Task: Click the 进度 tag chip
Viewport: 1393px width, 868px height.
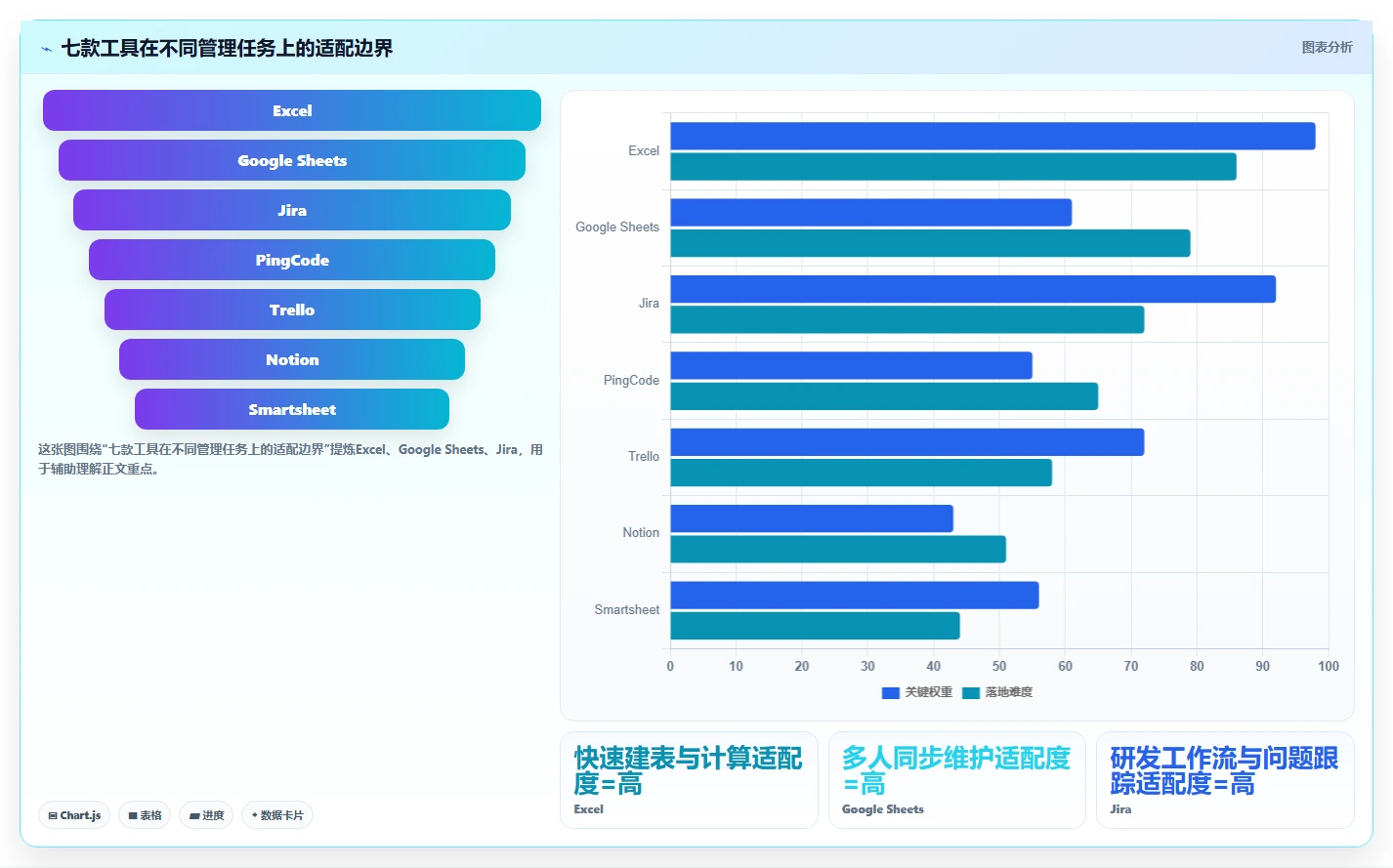Action: tap(206, 815)
